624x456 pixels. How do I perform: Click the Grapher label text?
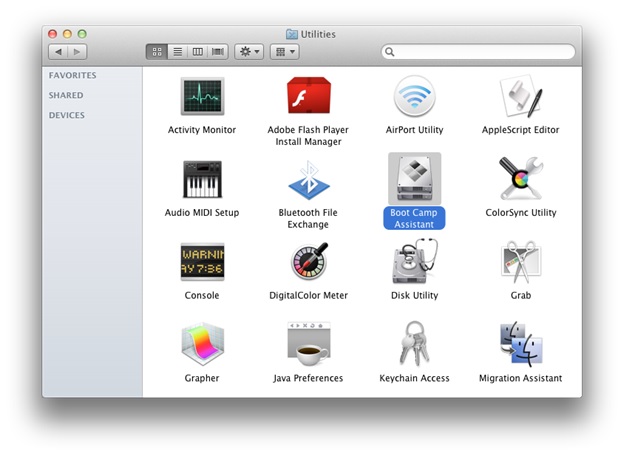tap(202, 378)
